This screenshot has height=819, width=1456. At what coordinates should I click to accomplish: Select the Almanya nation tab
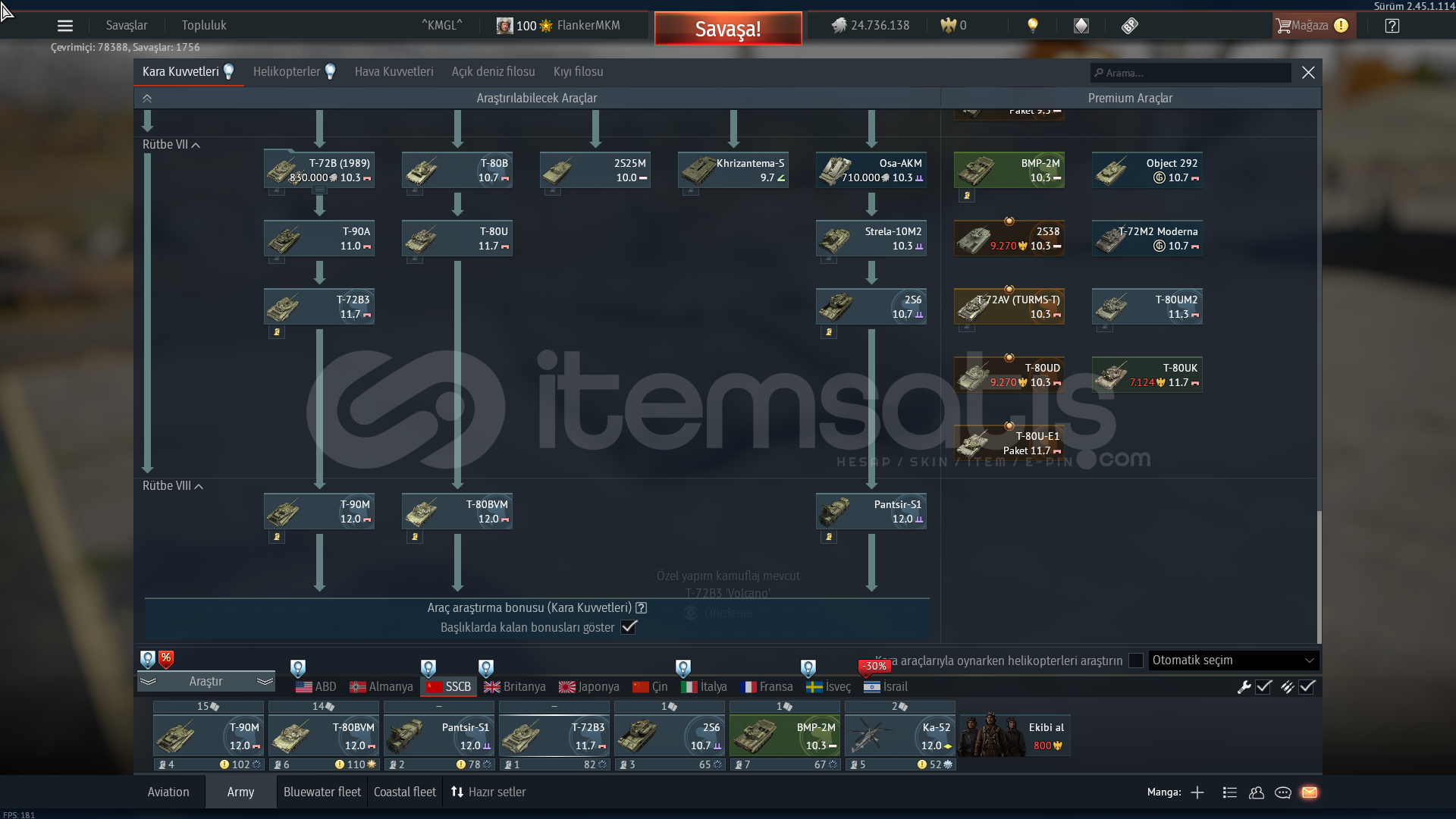381,687
